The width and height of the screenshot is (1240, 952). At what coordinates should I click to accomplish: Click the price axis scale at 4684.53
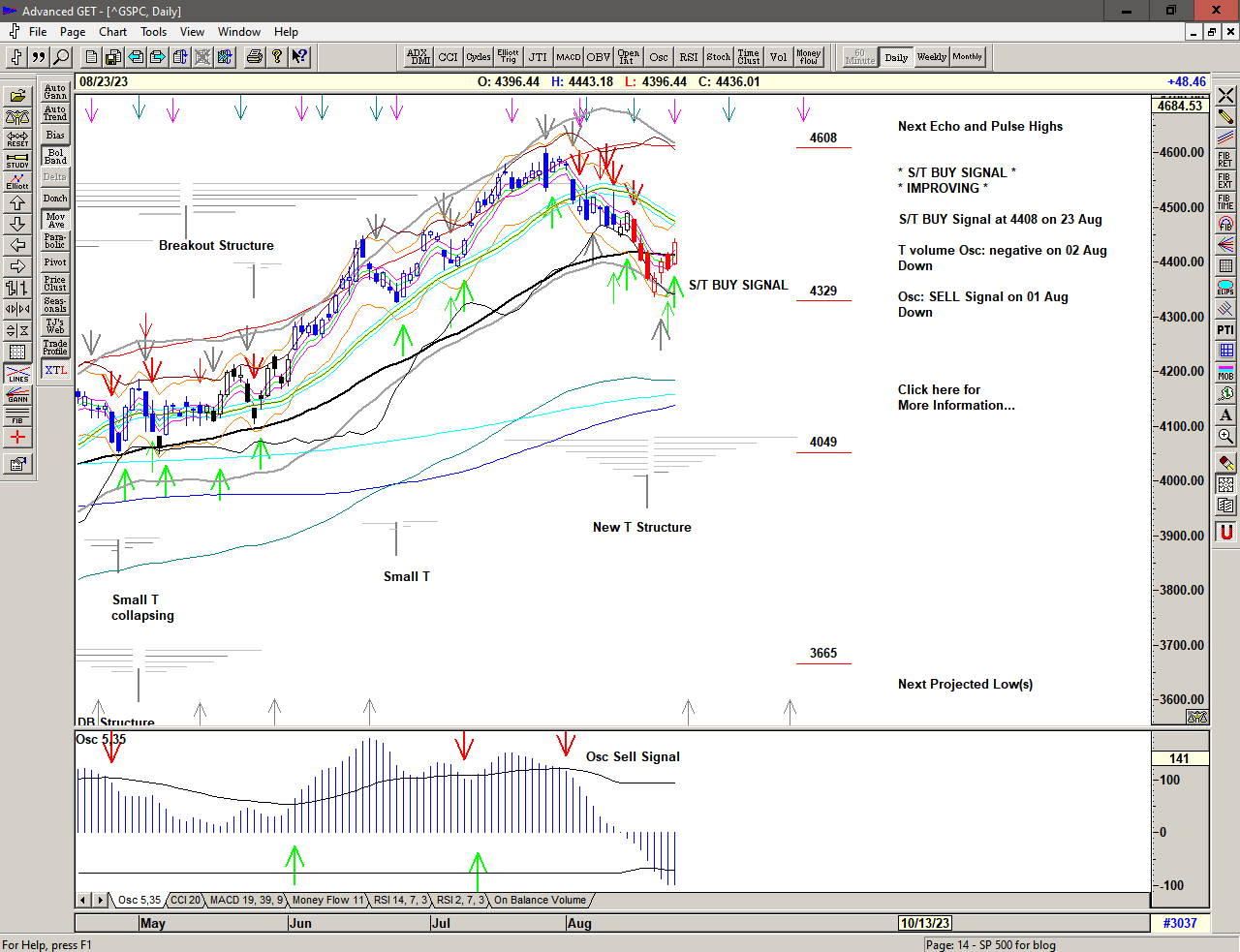(x=1179, y=106)
